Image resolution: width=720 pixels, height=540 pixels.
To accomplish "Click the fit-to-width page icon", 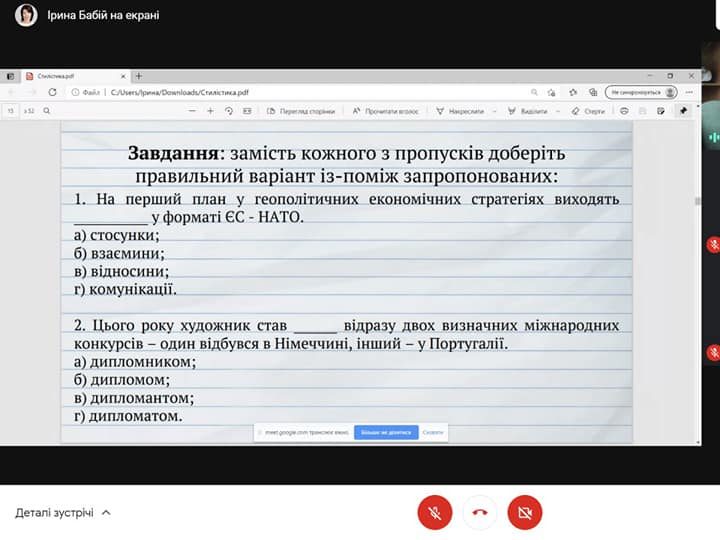I will [247, 111].
